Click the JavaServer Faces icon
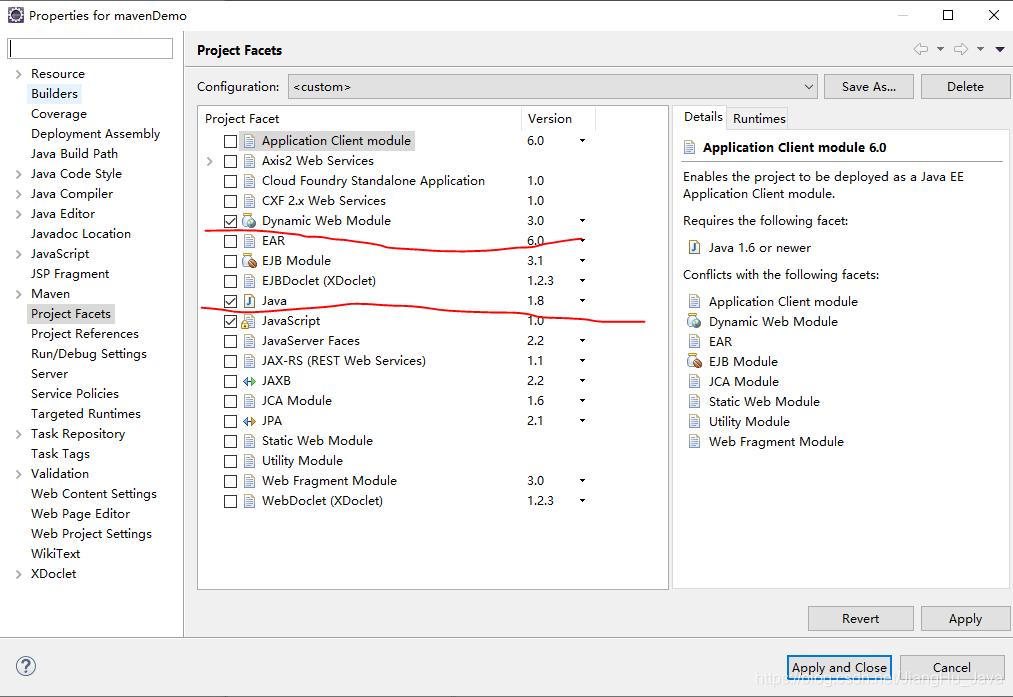Image resolution: width=1013 pixels, height=697 pixels. click(x=249, y=341)
